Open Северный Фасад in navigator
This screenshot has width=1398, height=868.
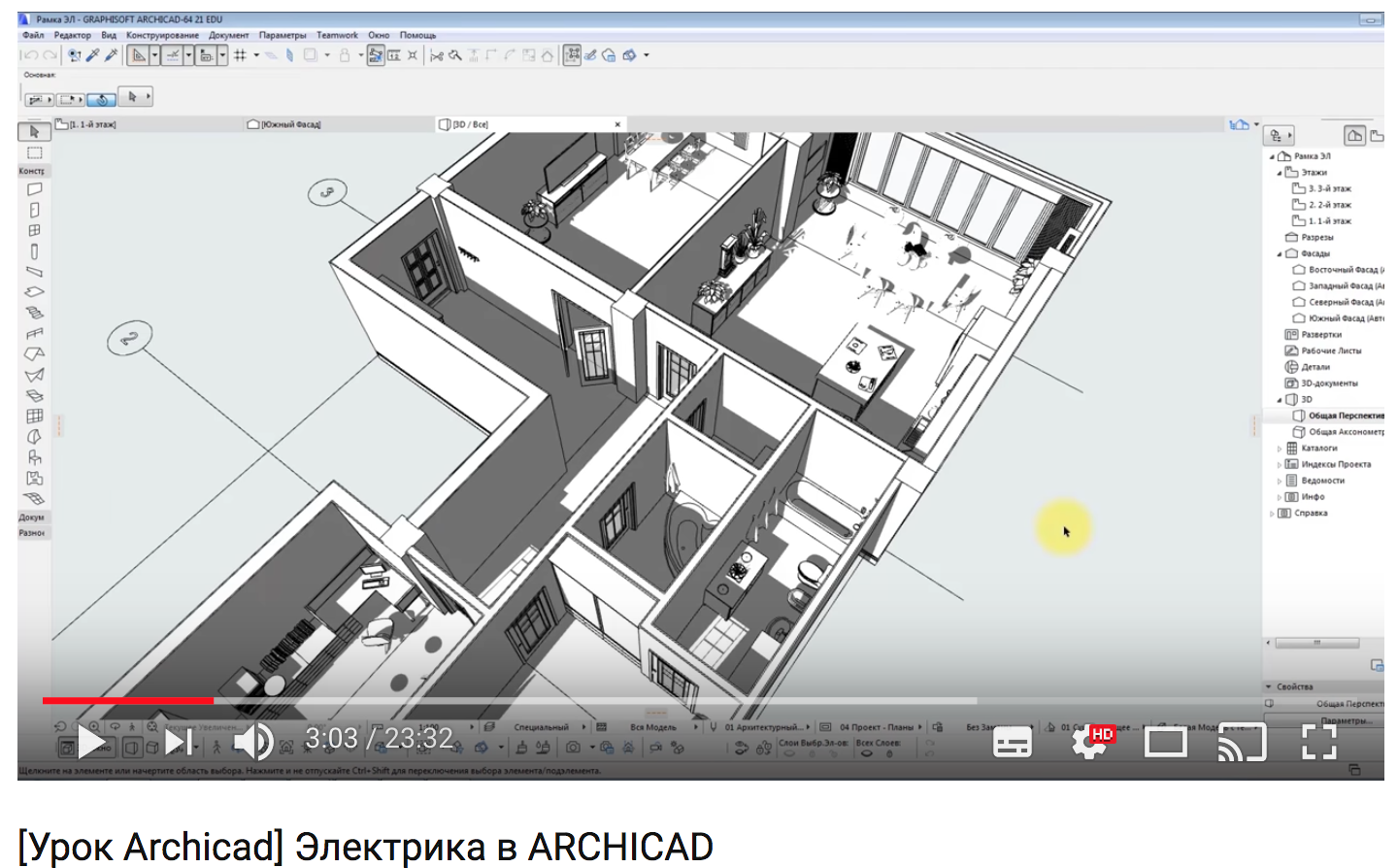(1338, 302)
